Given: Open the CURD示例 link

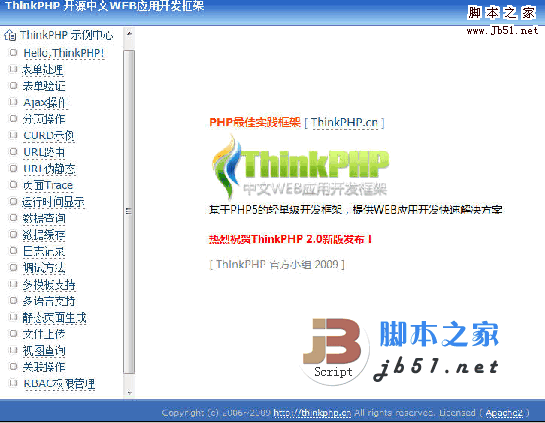Looking at the screenshot, I should click(x=48, y=135).
